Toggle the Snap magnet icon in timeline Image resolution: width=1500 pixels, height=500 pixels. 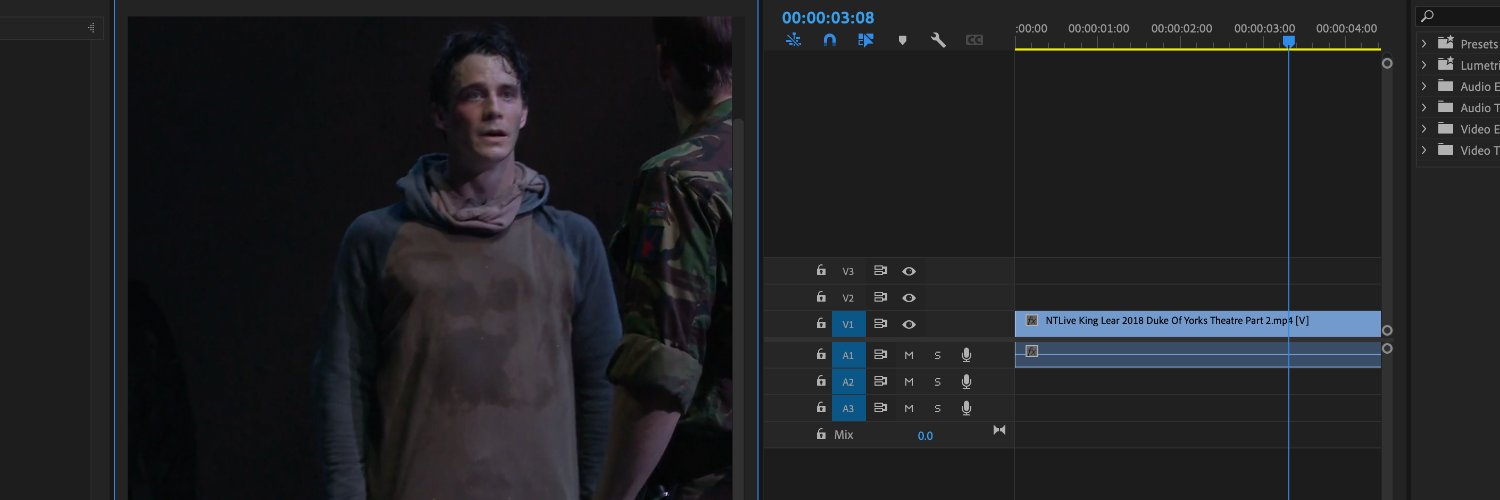pyautogui.click(x=829, y=40)
